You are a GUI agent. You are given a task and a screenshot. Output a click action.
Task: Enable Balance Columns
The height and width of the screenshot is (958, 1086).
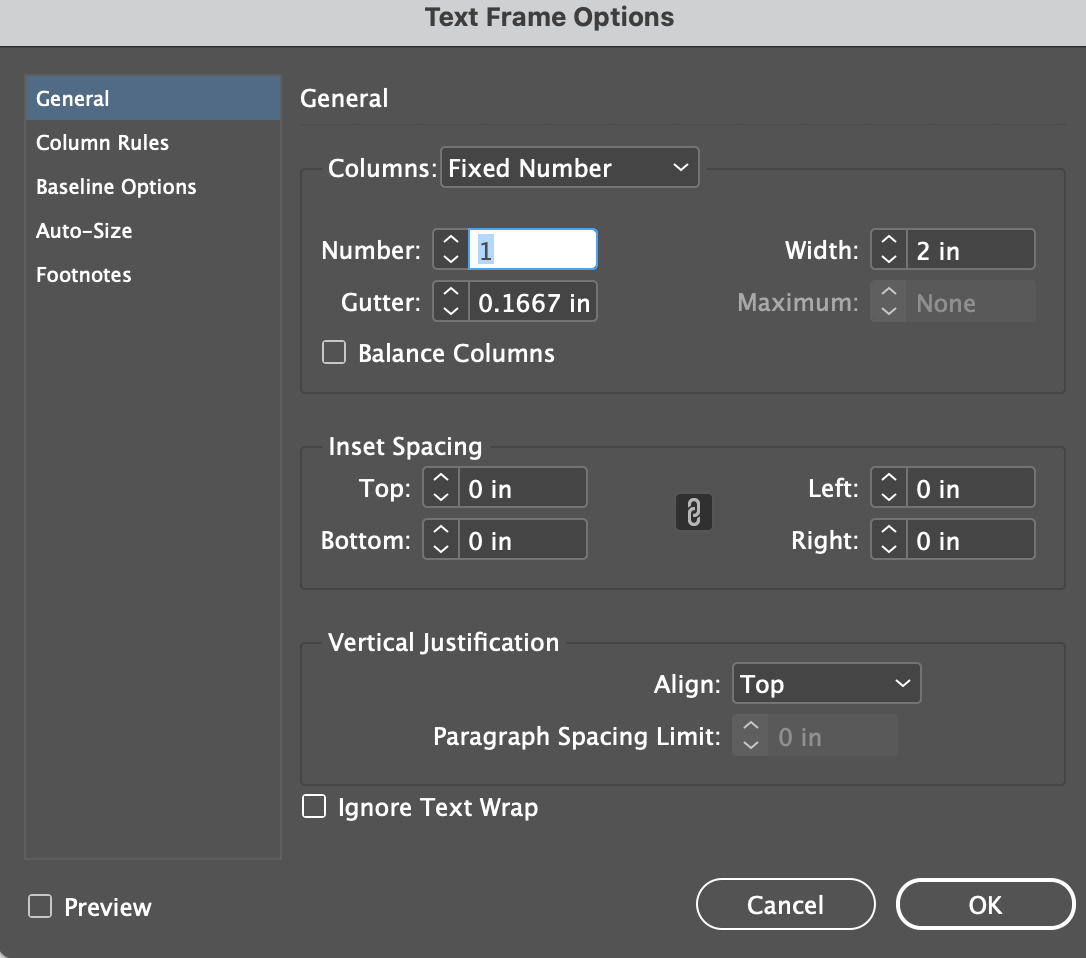click(333, 352)
